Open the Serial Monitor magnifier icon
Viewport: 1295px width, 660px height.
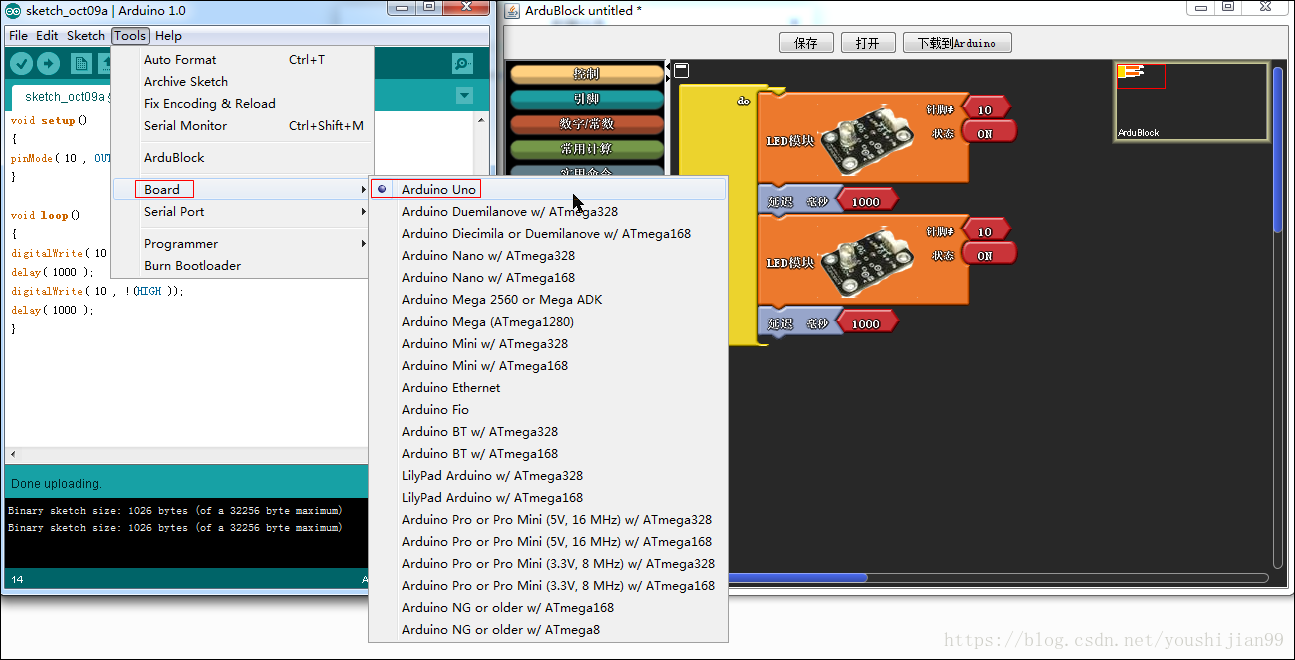pyautogui.click(x=462, y=63)
